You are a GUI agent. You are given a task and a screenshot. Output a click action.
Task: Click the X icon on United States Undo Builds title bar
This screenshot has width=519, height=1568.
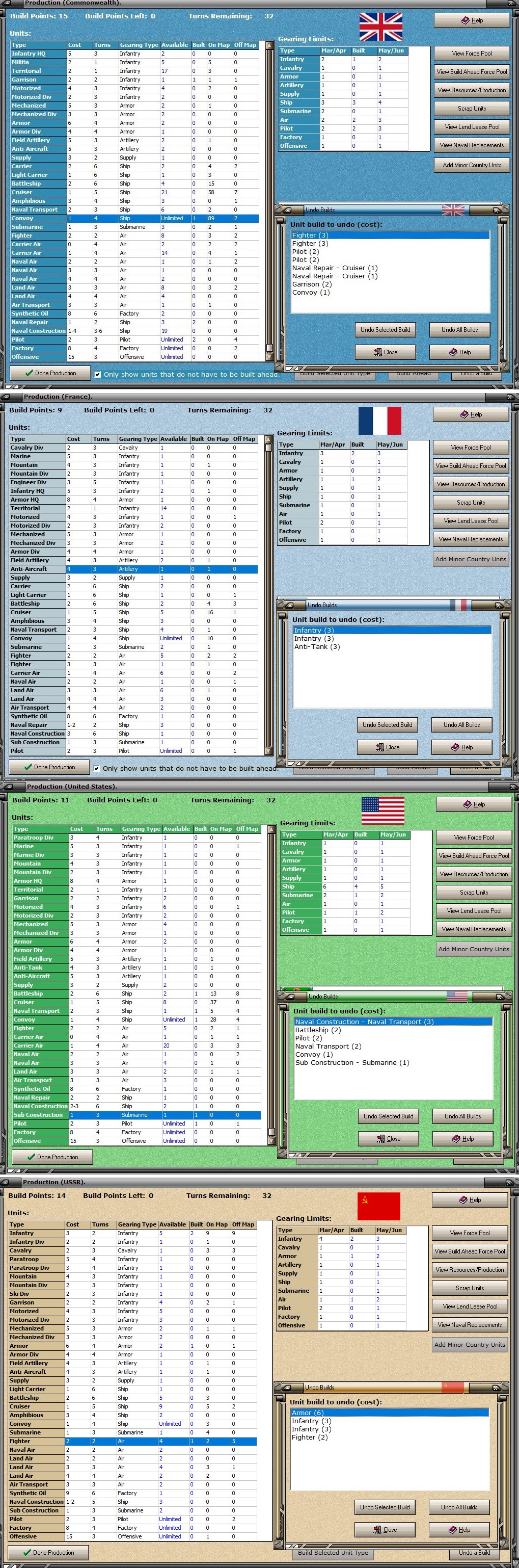coord(499,997)
